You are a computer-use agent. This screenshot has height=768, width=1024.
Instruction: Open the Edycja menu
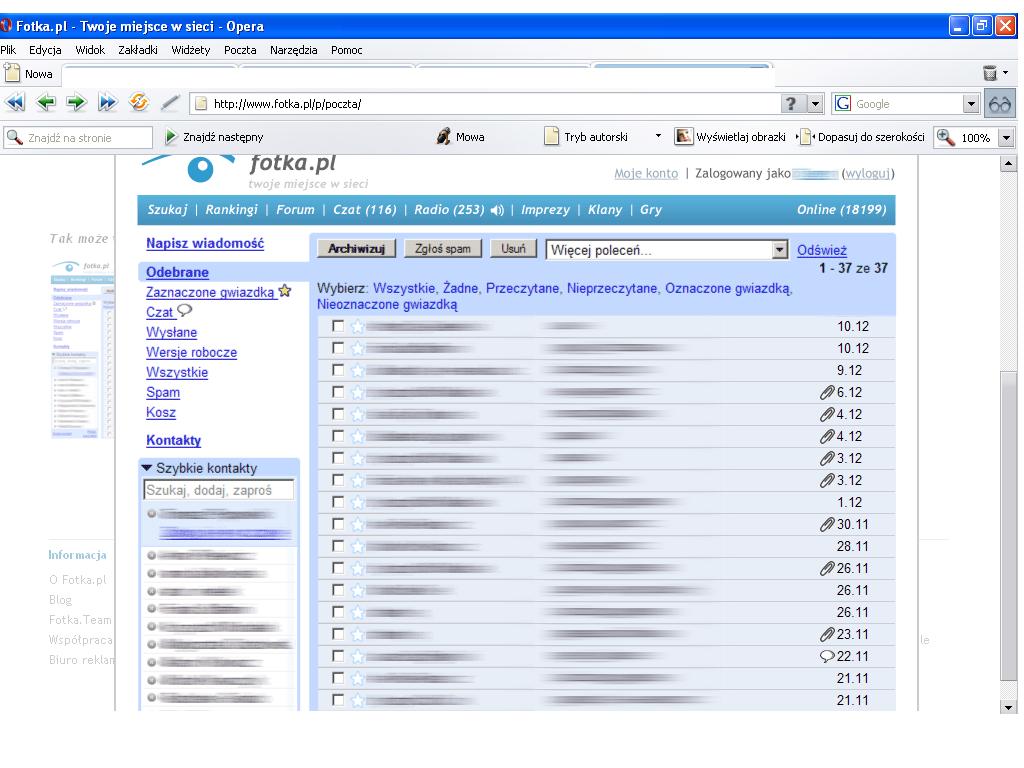point(45,50)
